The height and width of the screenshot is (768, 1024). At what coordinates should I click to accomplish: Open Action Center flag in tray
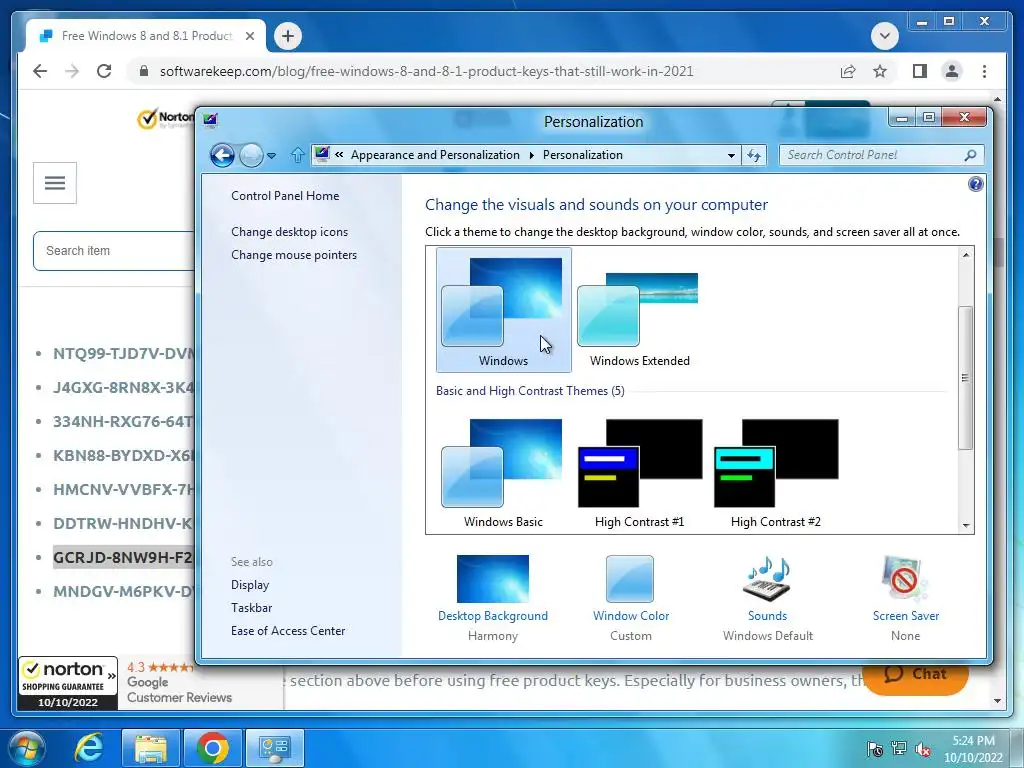point(874,749)
